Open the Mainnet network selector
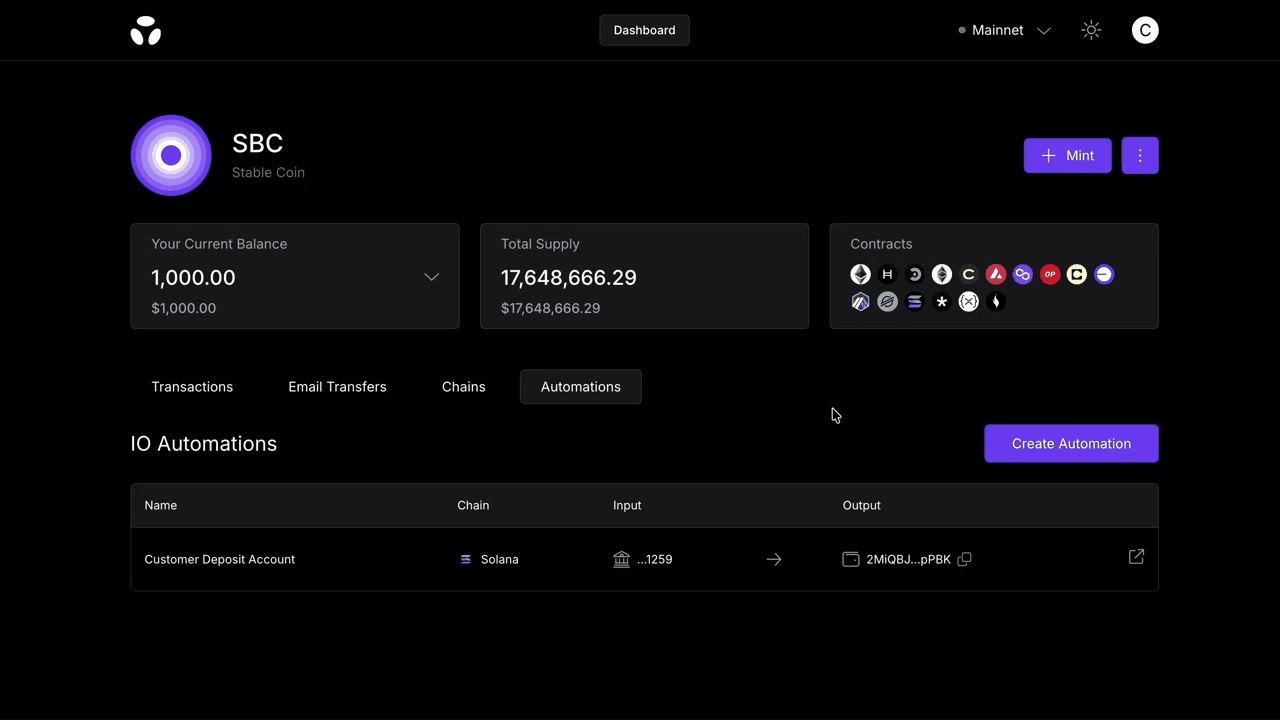1280x720 pixels. [1005, 30]
